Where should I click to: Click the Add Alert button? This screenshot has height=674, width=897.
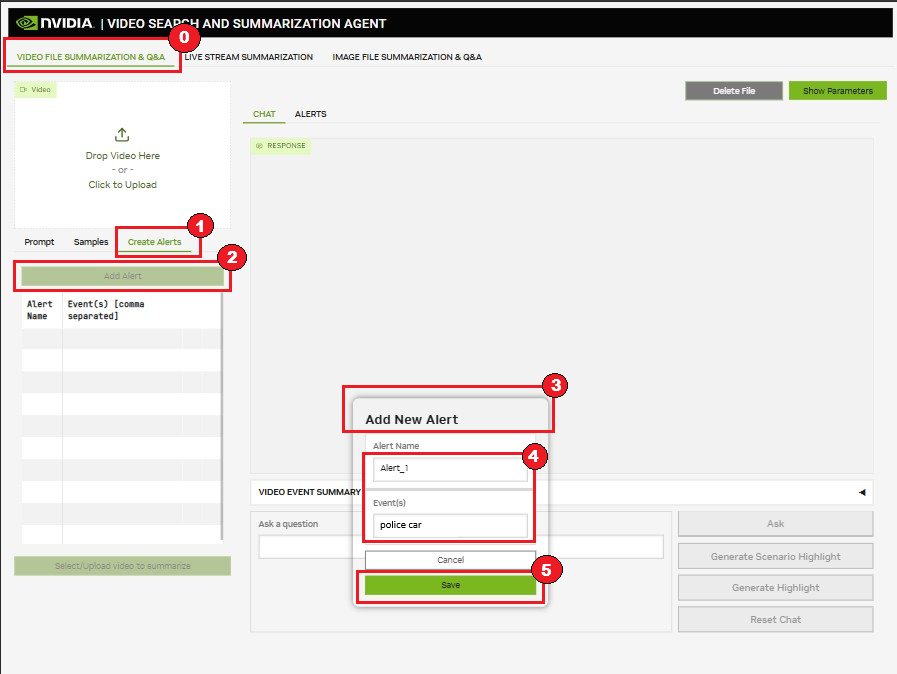tap(122, 275)
